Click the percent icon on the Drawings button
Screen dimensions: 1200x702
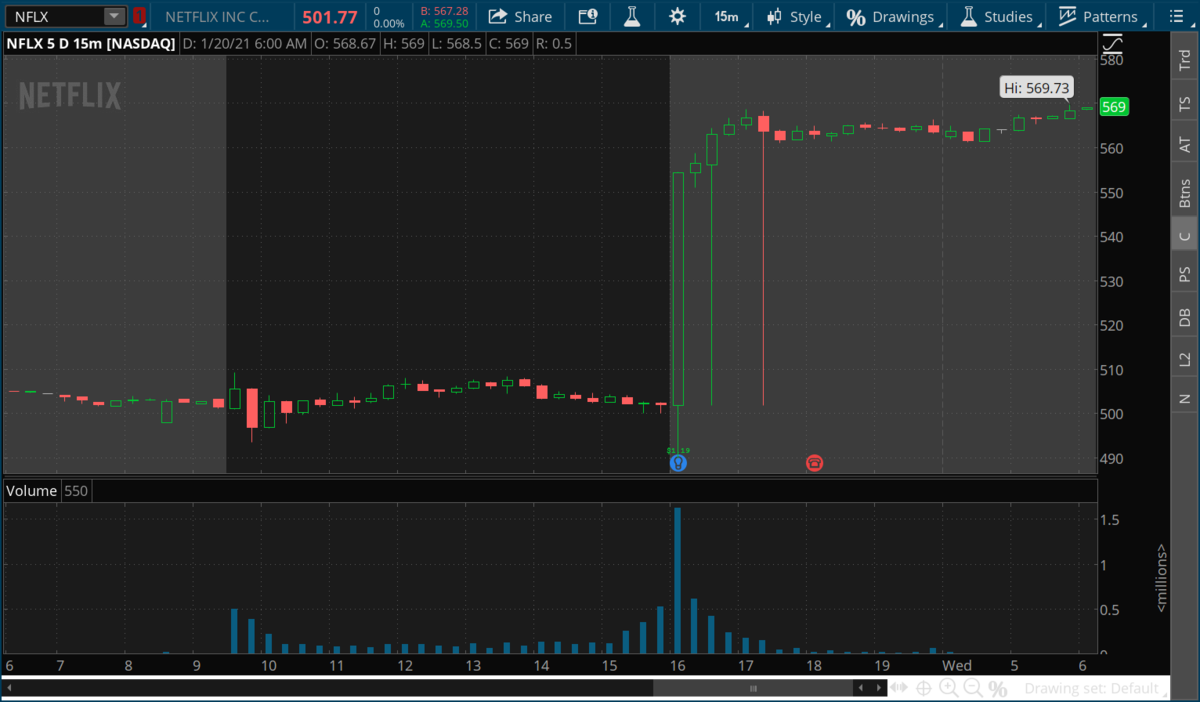856,17
